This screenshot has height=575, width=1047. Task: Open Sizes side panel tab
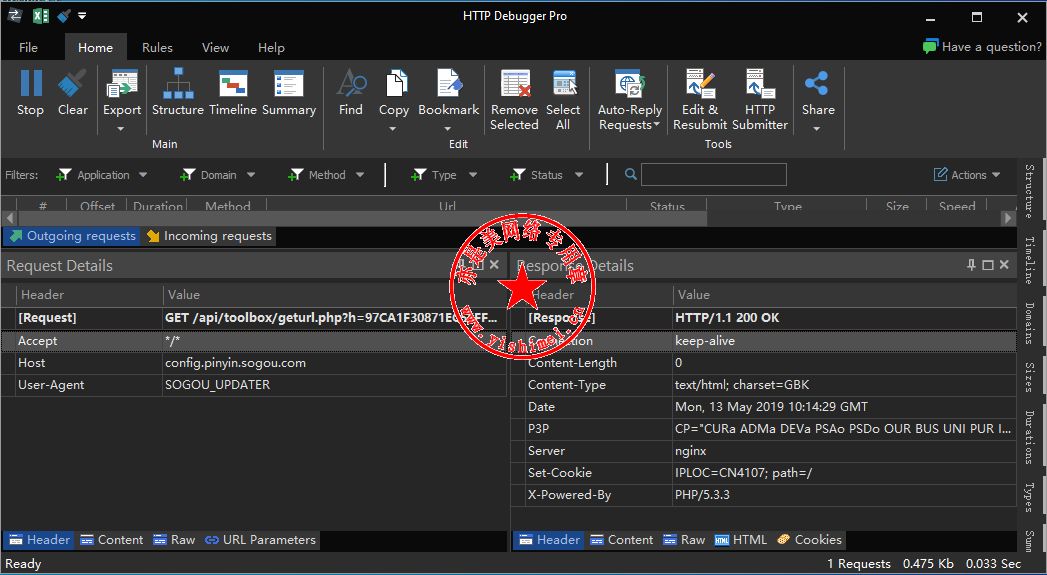(1030, 378)
